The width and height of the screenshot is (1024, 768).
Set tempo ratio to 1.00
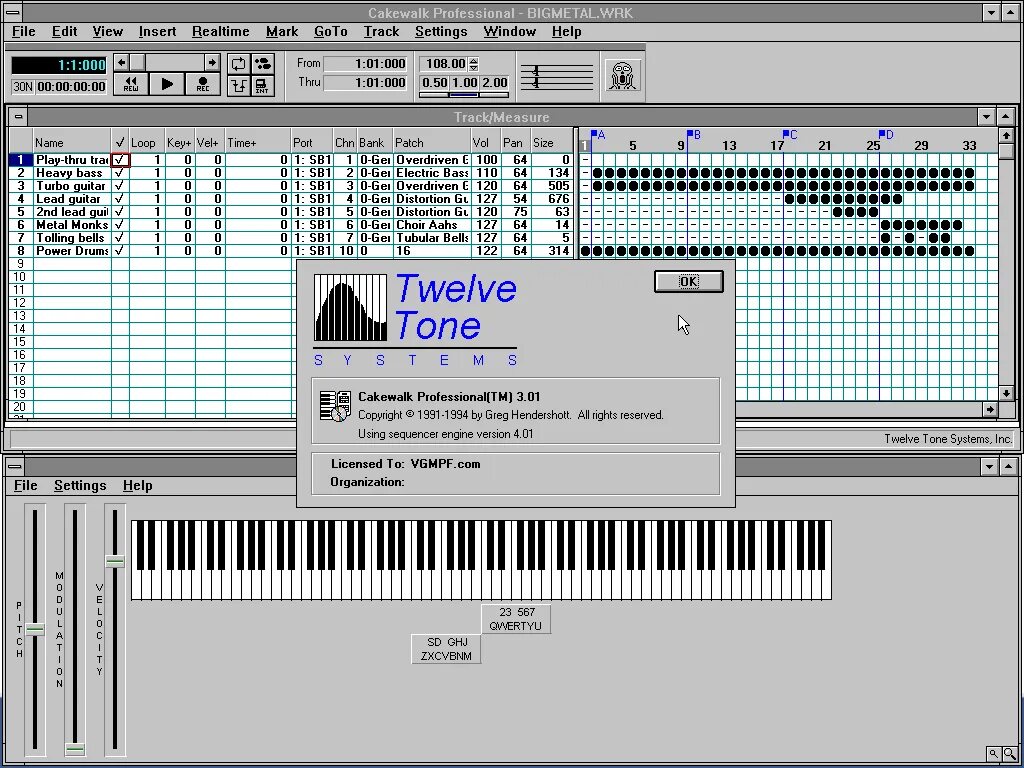[x=464, y=83]
